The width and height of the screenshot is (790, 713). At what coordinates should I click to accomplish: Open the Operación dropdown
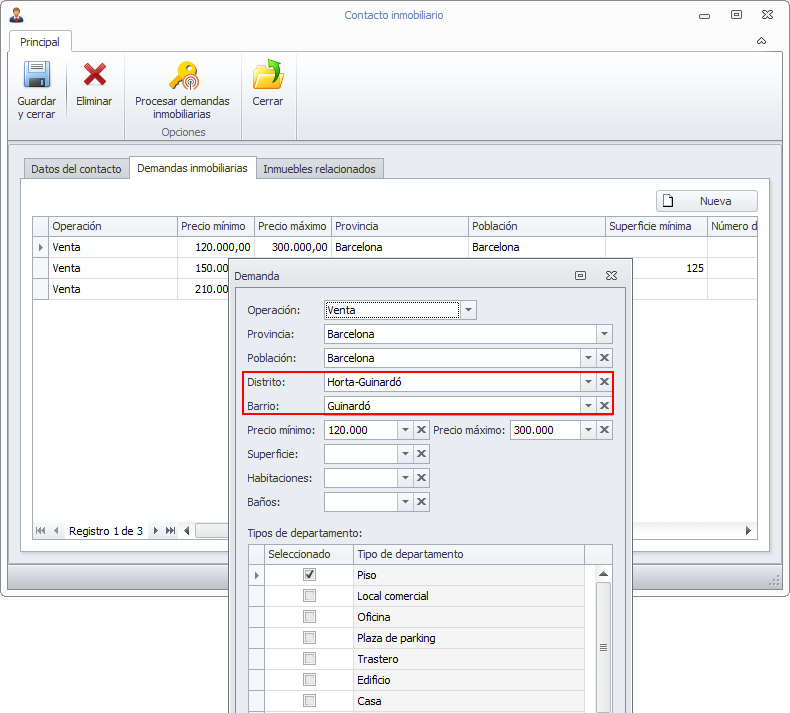pos(468,310)
